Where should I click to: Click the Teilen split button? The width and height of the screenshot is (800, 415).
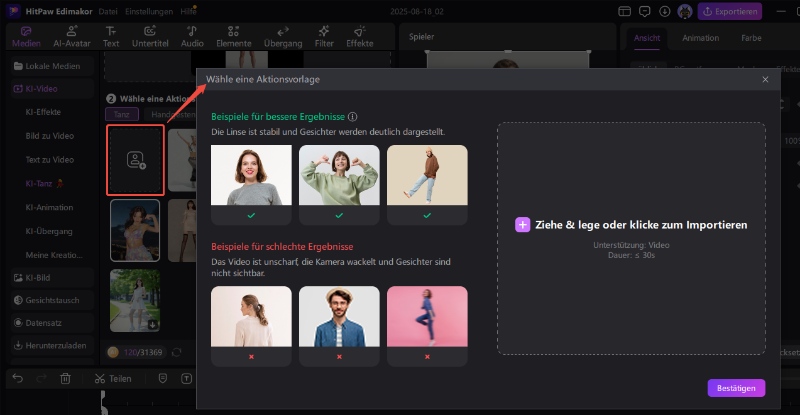tap(113, 378)
